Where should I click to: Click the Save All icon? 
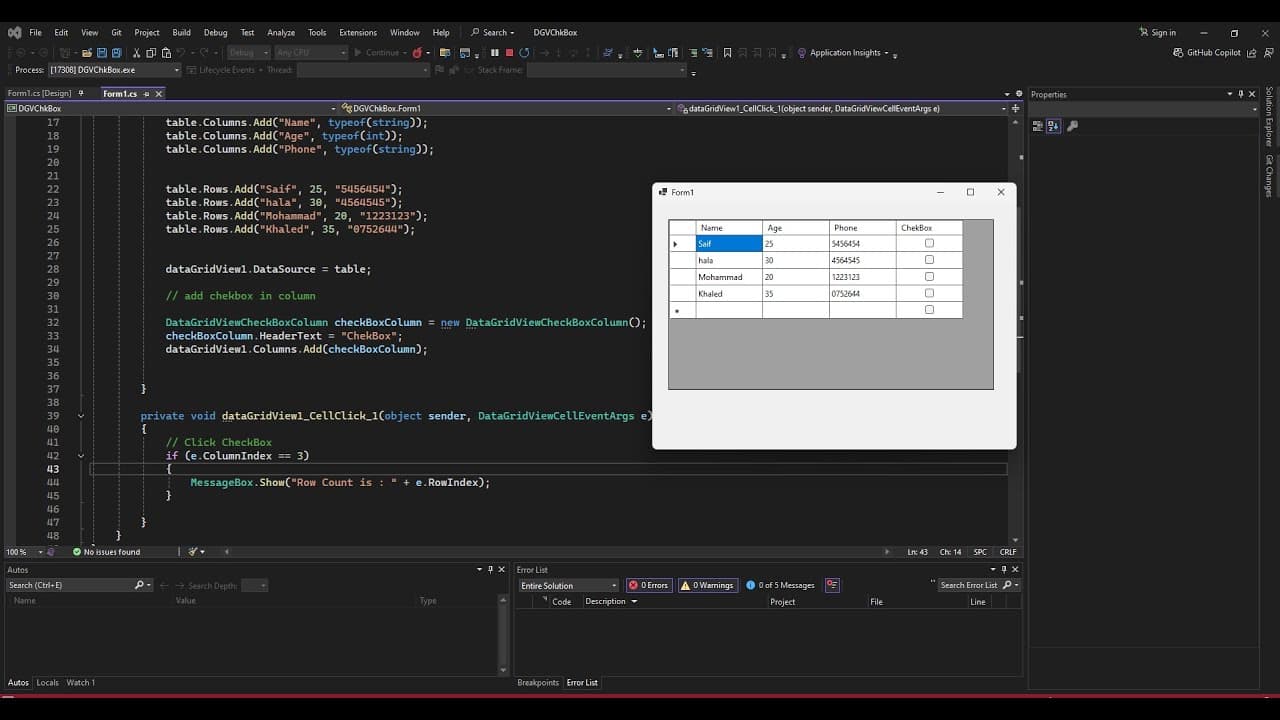click(117, 52)
